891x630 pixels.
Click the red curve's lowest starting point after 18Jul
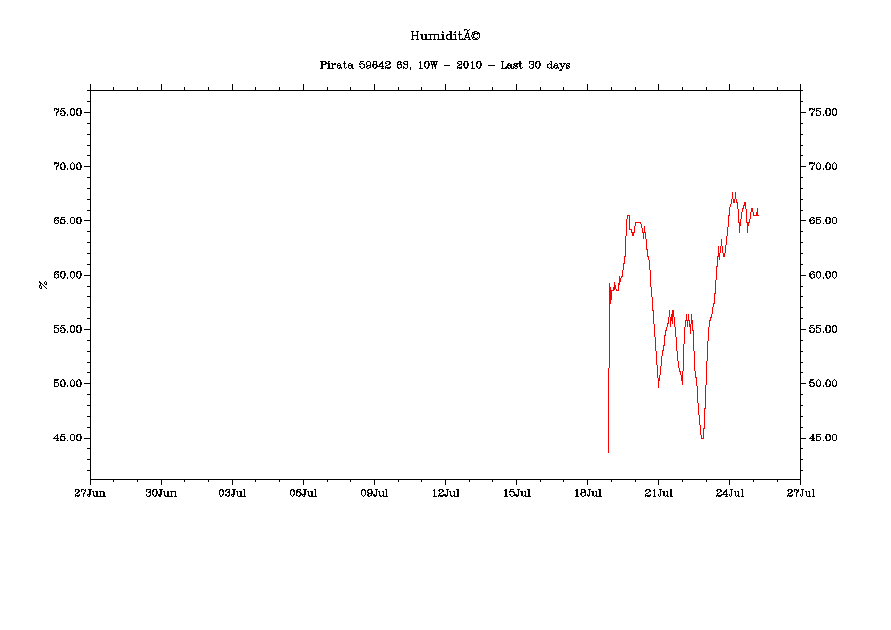[608, 452]
